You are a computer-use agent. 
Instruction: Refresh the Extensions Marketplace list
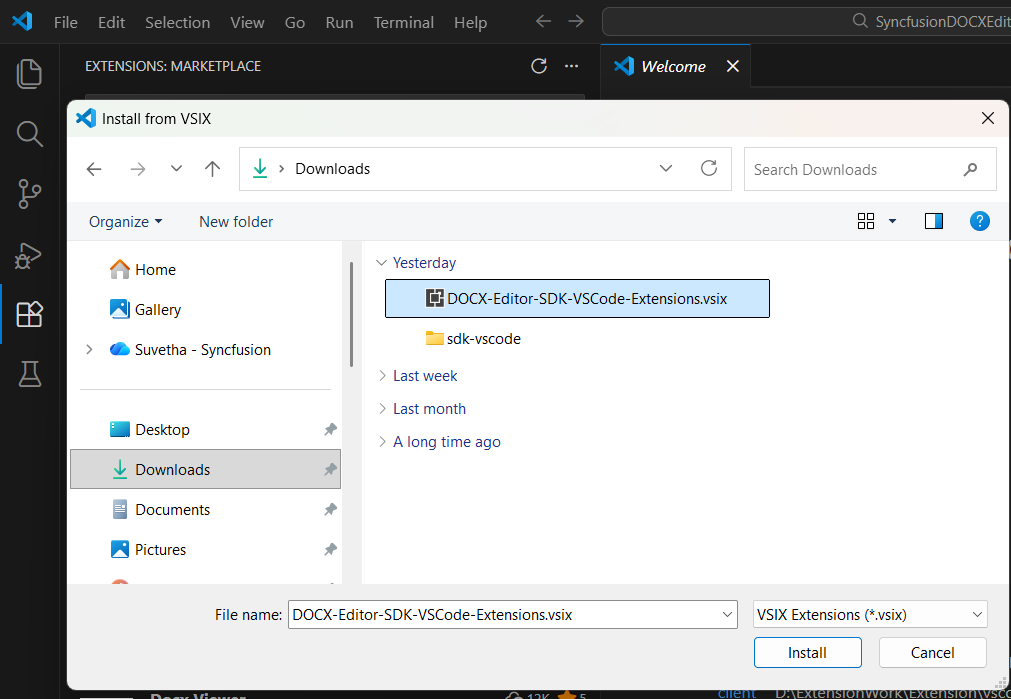pyautogui.click(x=539, y=66)
